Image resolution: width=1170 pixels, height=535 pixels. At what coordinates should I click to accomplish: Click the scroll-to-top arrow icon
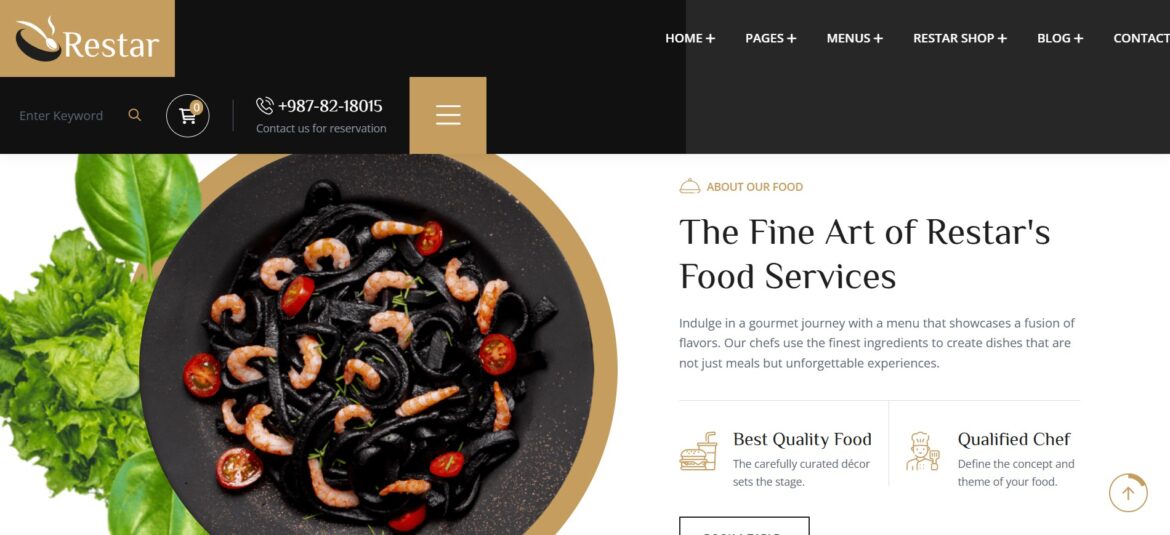(1127, 493)
